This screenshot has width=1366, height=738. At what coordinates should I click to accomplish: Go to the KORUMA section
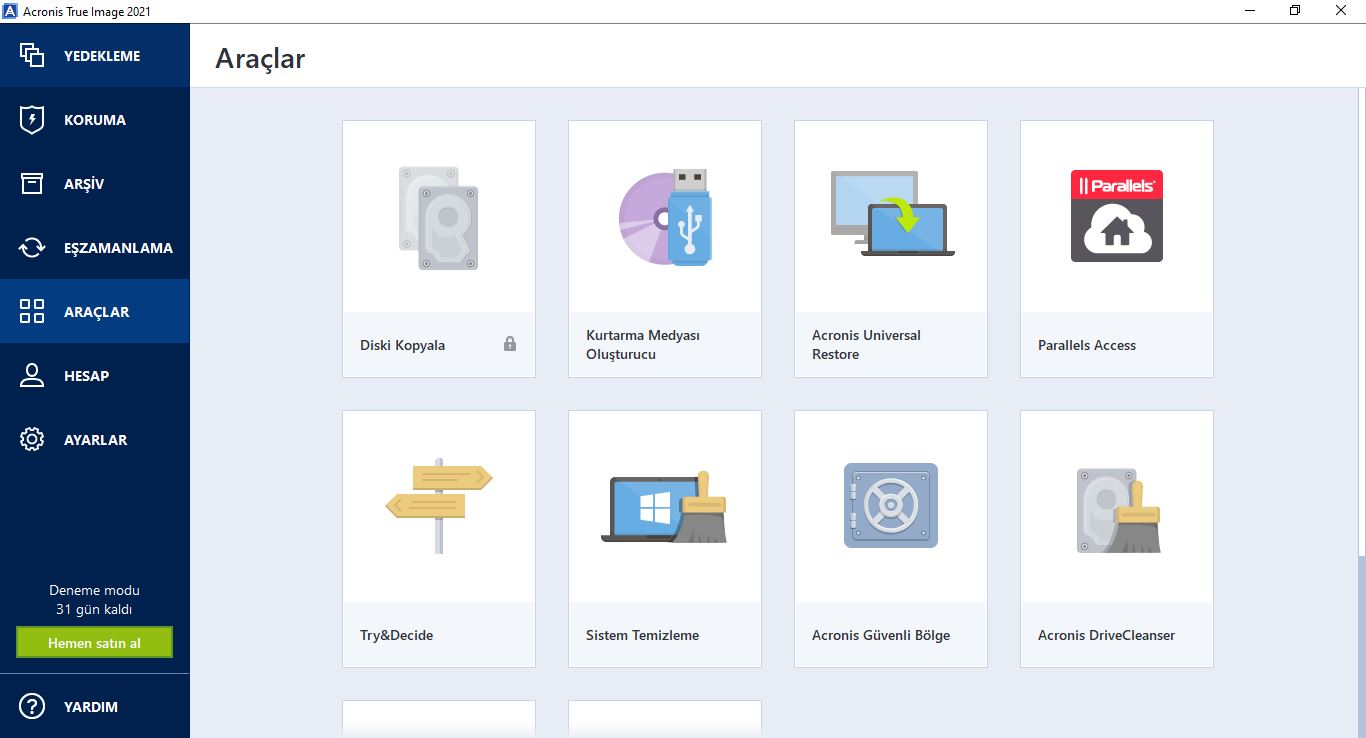pos(95,120)
